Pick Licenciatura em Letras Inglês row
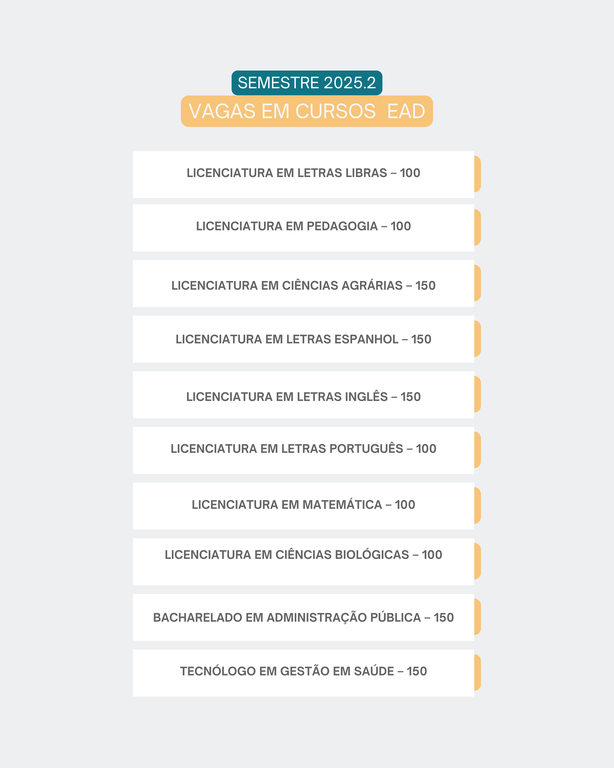 pos(303,396)
